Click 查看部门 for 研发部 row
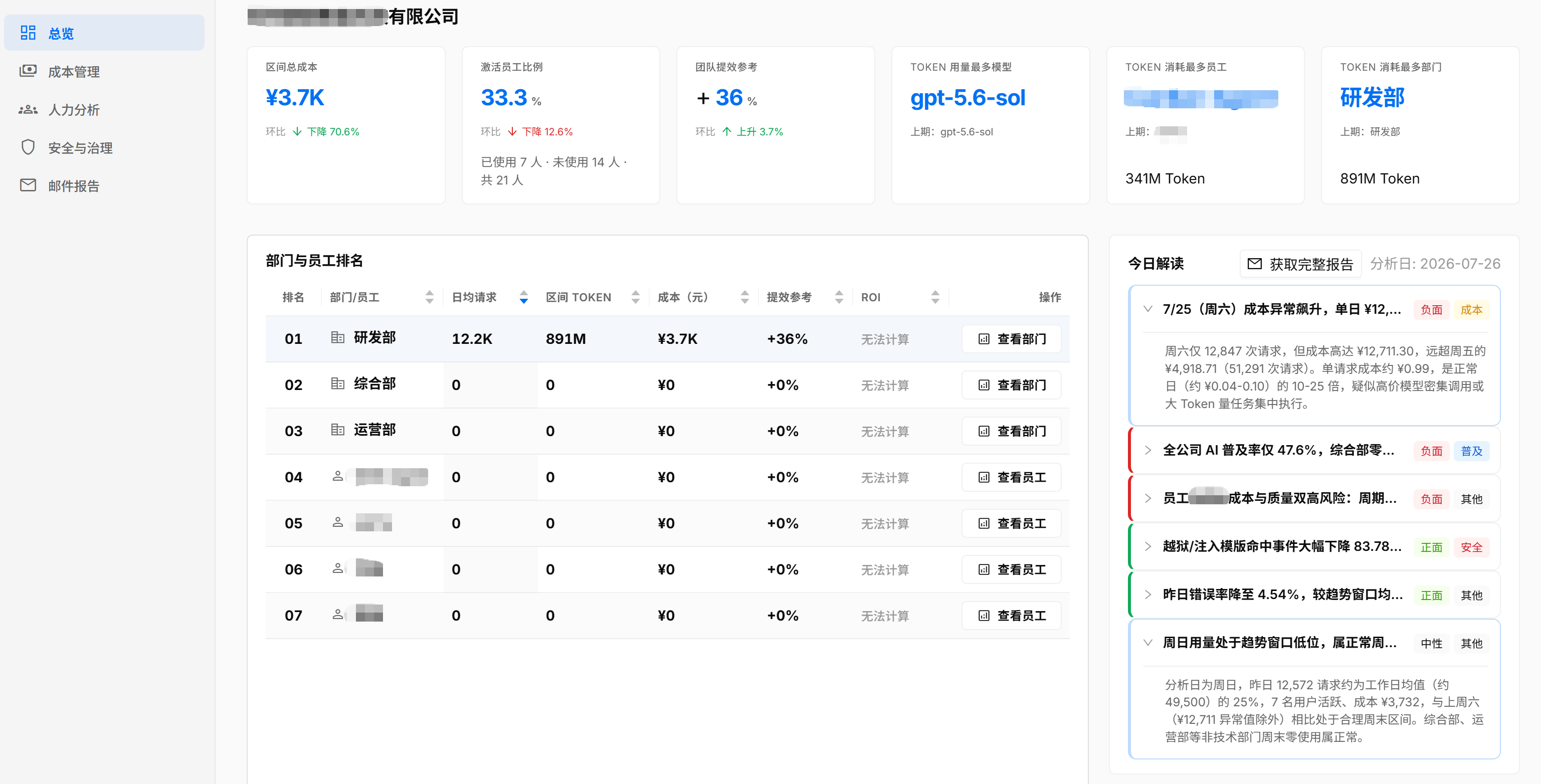This screenshot has height=784, width=1541. [1011, 339]
